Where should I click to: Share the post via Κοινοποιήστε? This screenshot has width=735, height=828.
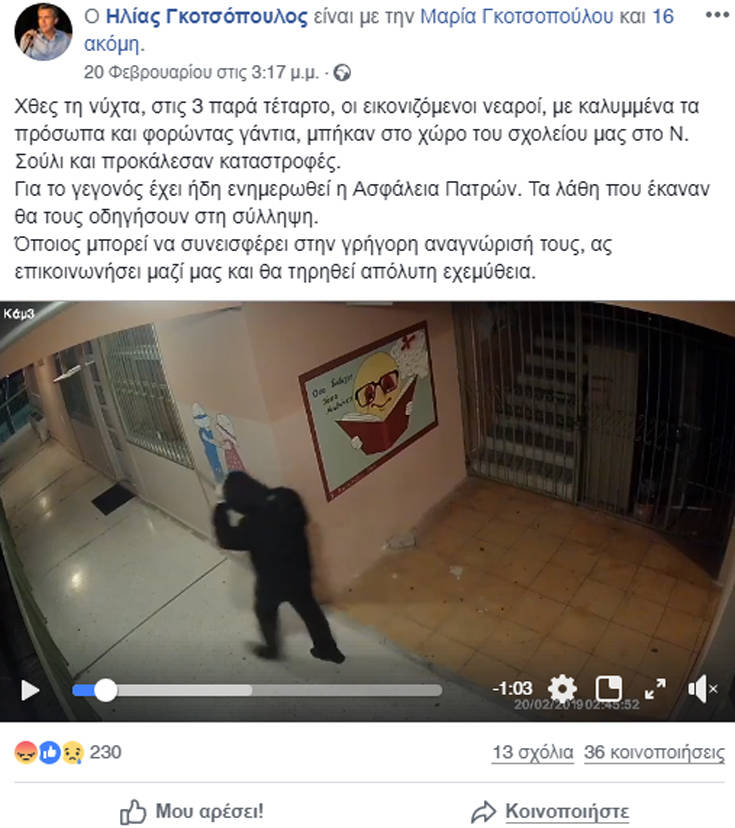(550, 812)
